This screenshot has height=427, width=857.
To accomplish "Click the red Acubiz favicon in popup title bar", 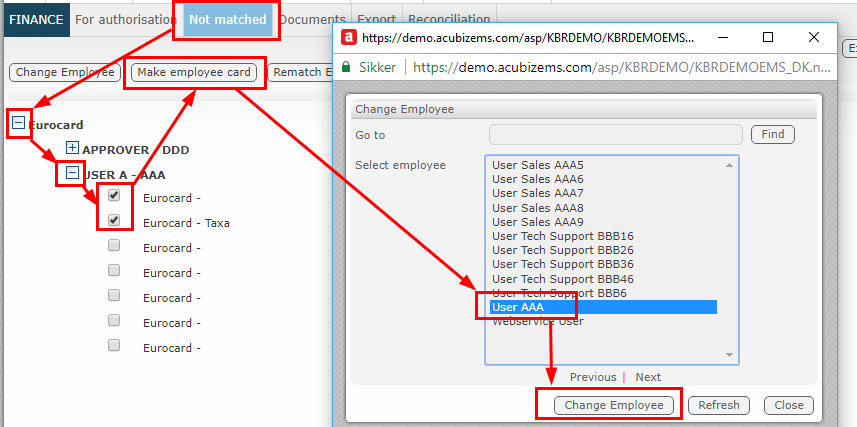I will coord(349,38).
